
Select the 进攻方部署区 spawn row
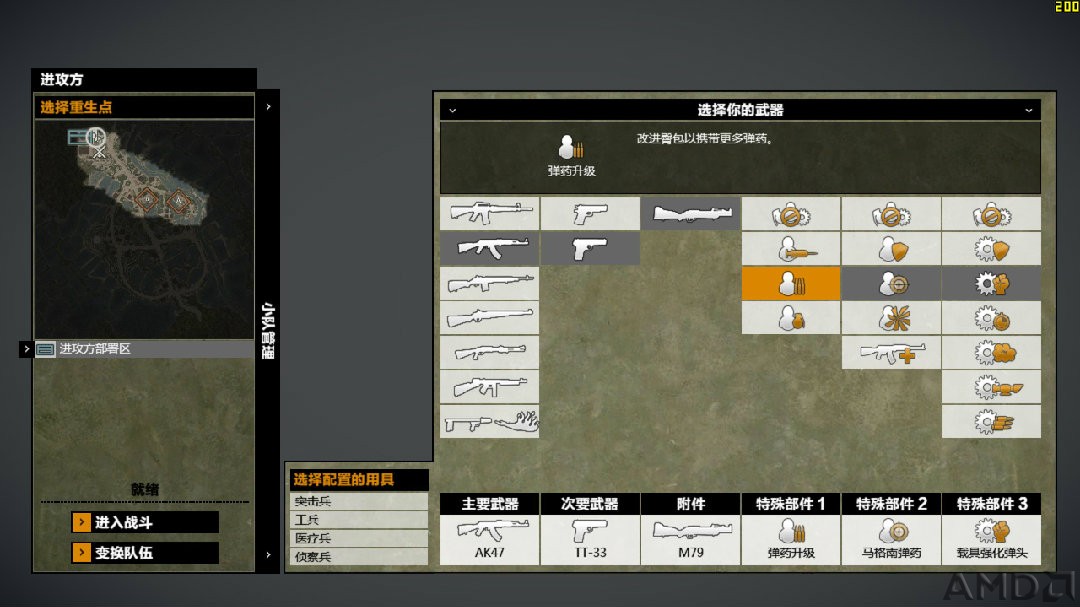[x=144, y=349]
